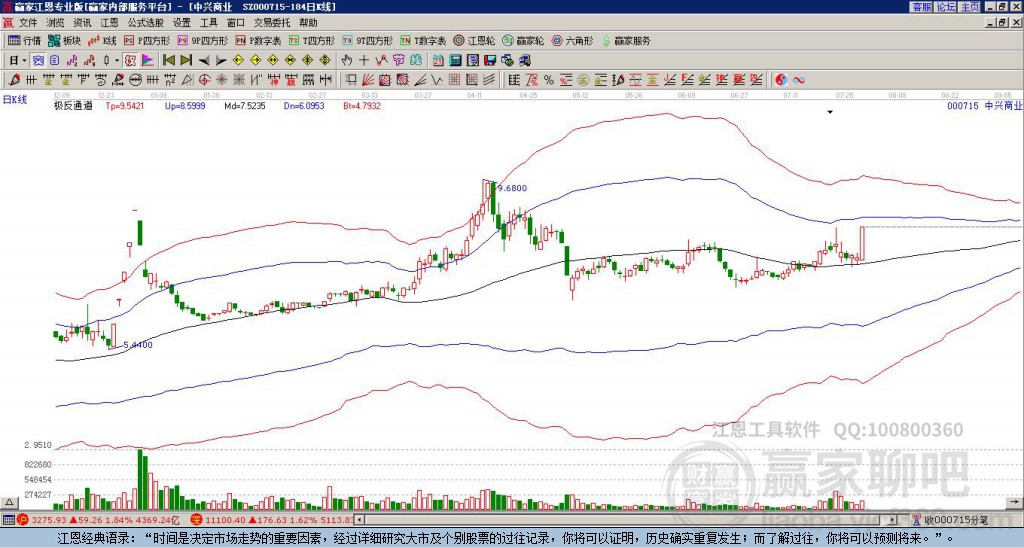Click the circled crosshair target tool
1024x548 pixels.
click(204, 80)
